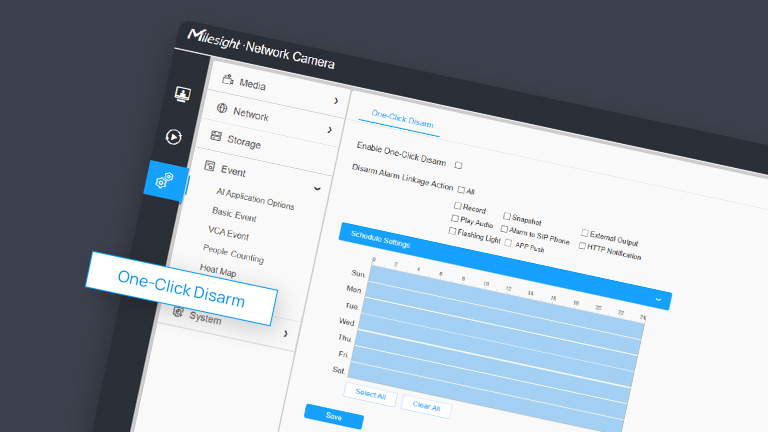
Task: Click the playback icon in sidebar
Action: tap(174, 137)
